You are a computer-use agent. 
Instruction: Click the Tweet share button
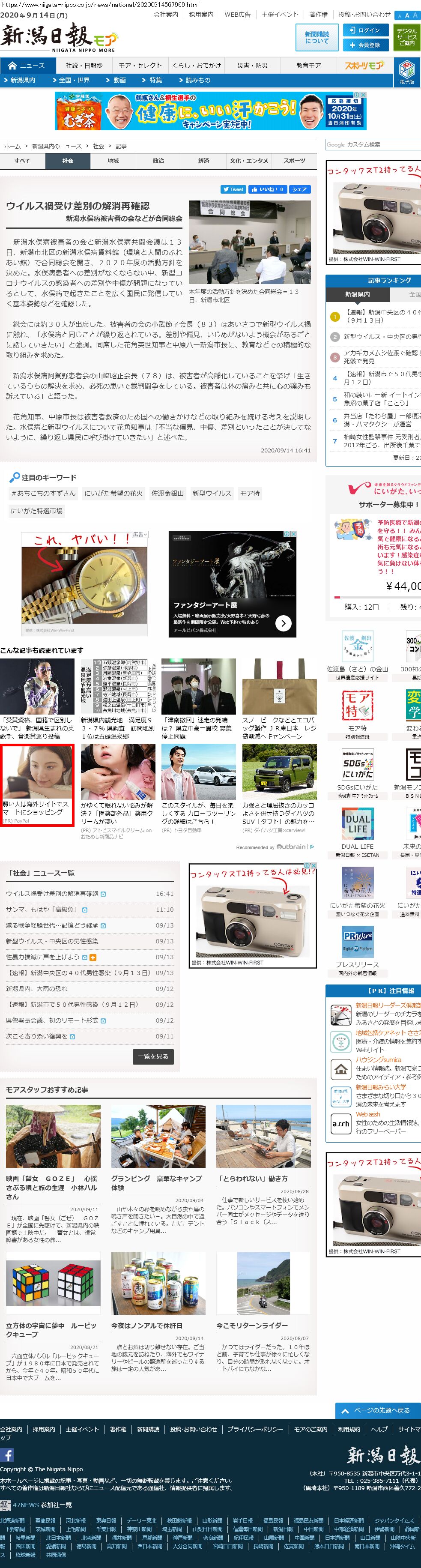point(233,189)
